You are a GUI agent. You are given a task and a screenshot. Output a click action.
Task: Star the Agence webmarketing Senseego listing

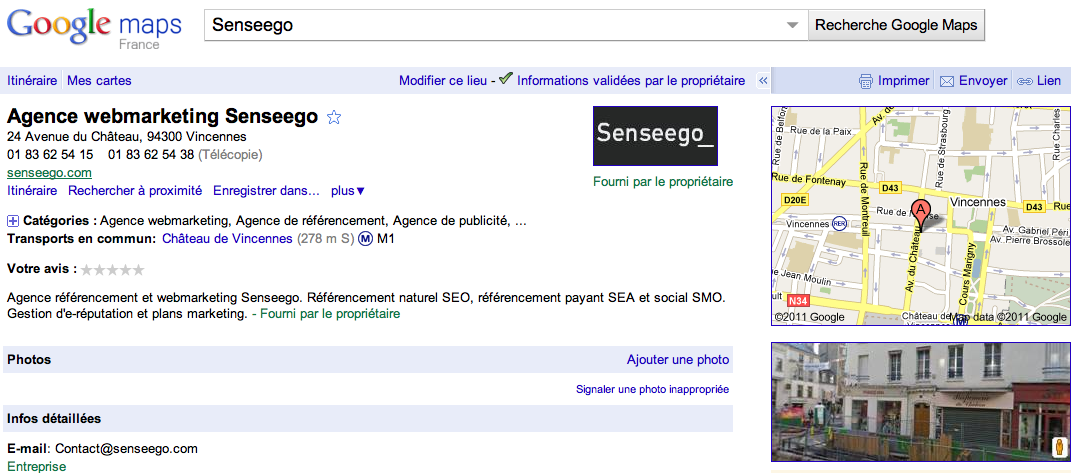[x=334, y=117]
